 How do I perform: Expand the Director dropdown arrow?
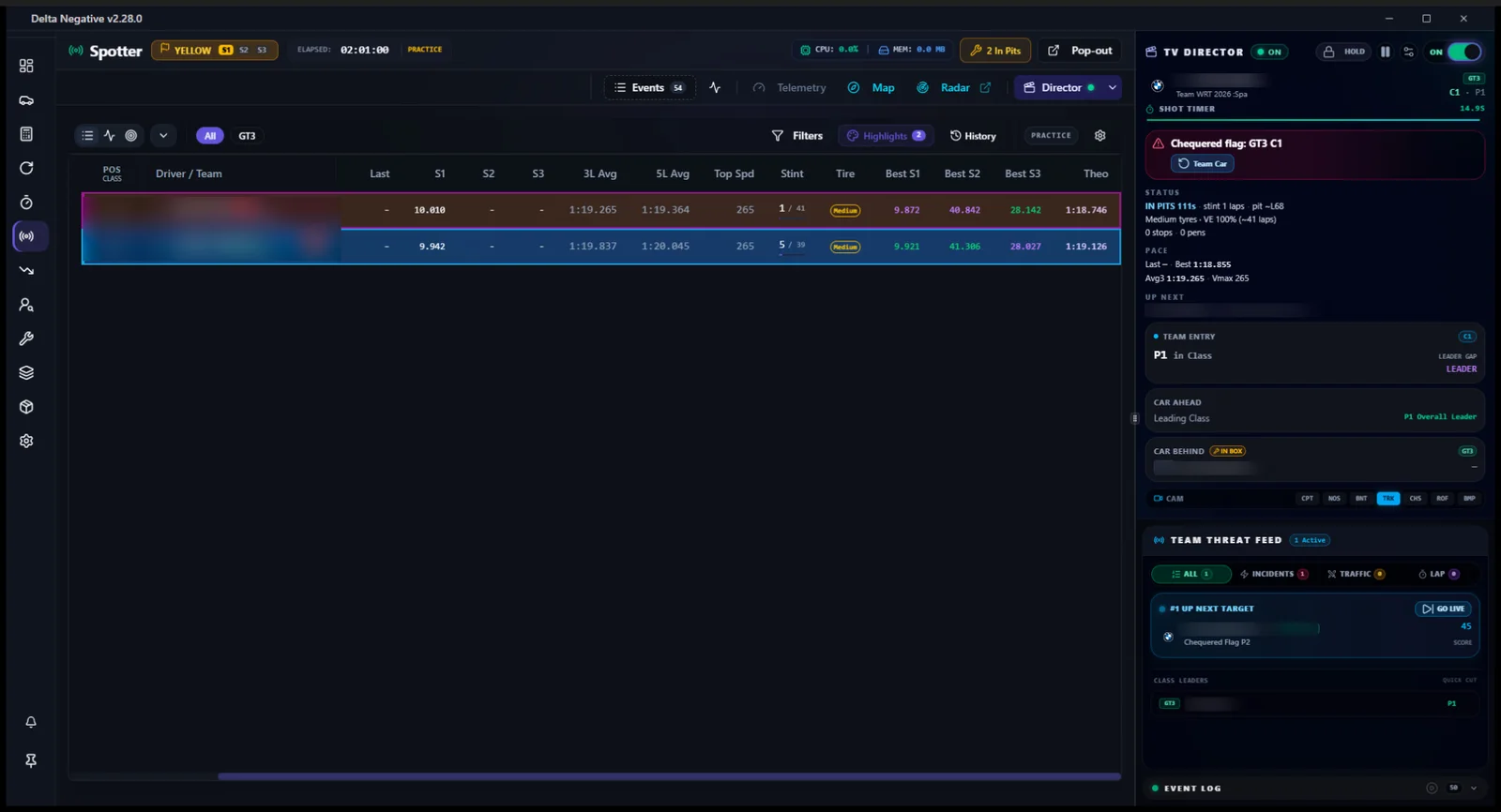click(x=1113, y=87)
